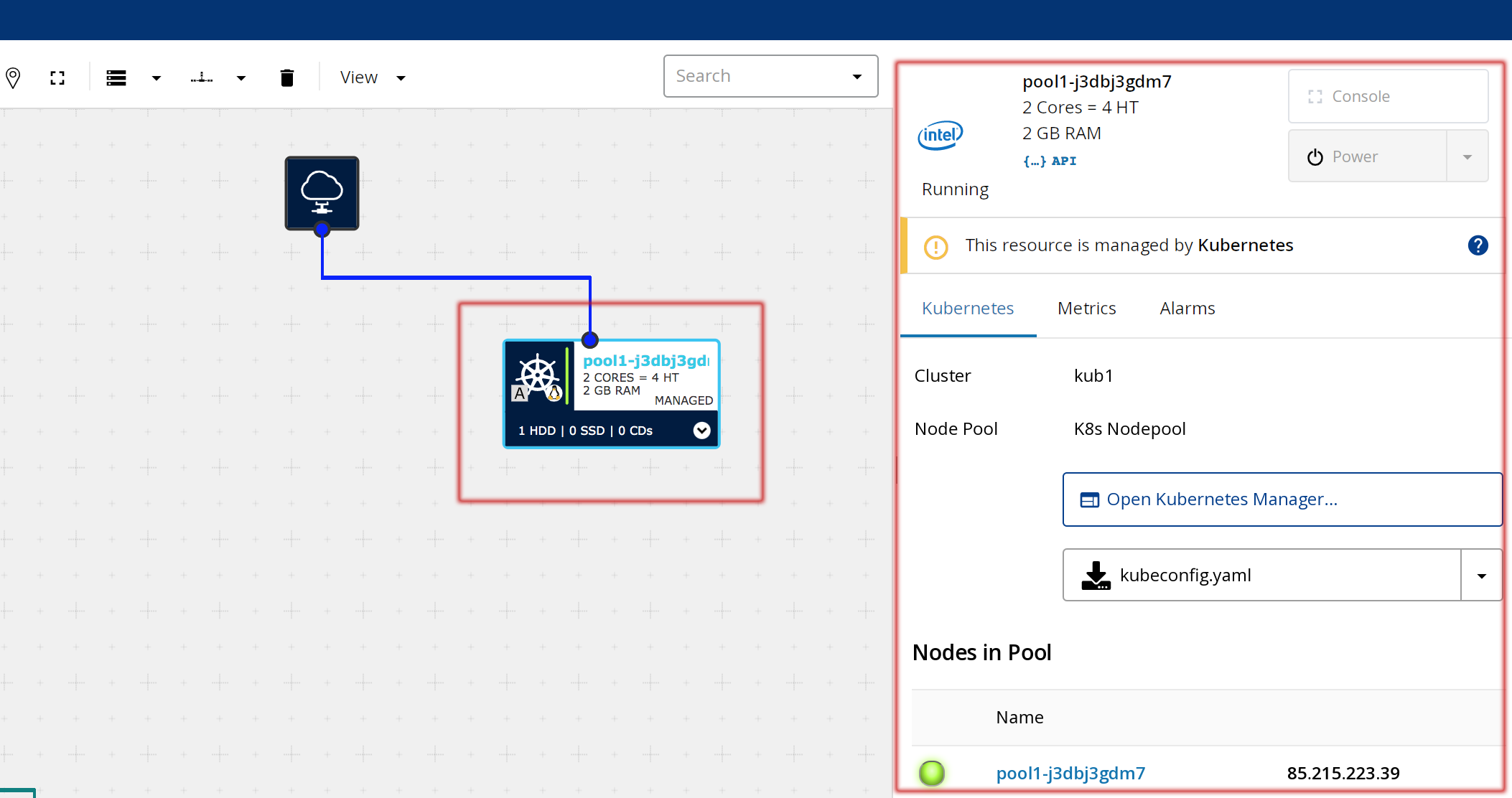Switch to the Metrics tab
This screenshot has width=1512, height=798.
[x=1086, y=309]
